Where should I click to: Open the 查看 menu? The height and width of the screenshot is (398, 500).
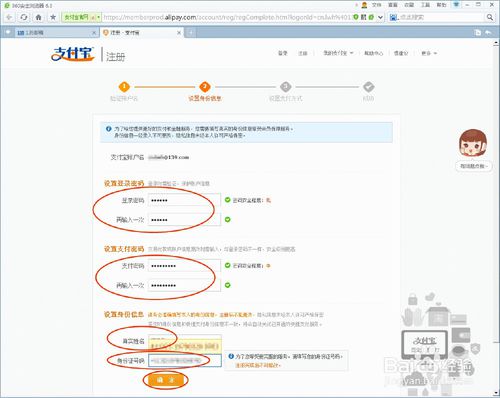tap(393, 5)
